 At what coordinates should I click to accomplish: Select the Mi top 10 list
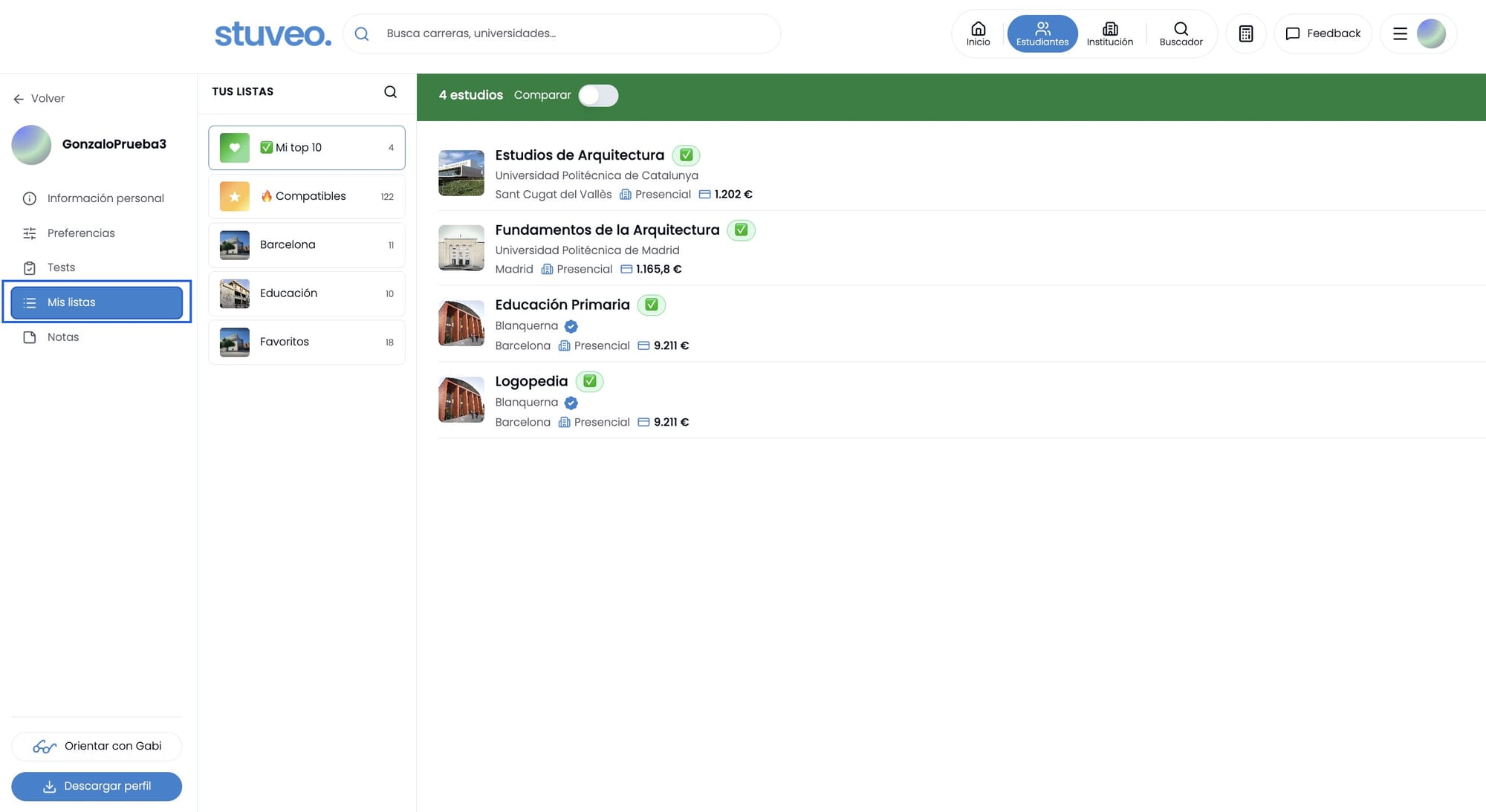pyautogui.click(x=307, y=148)
